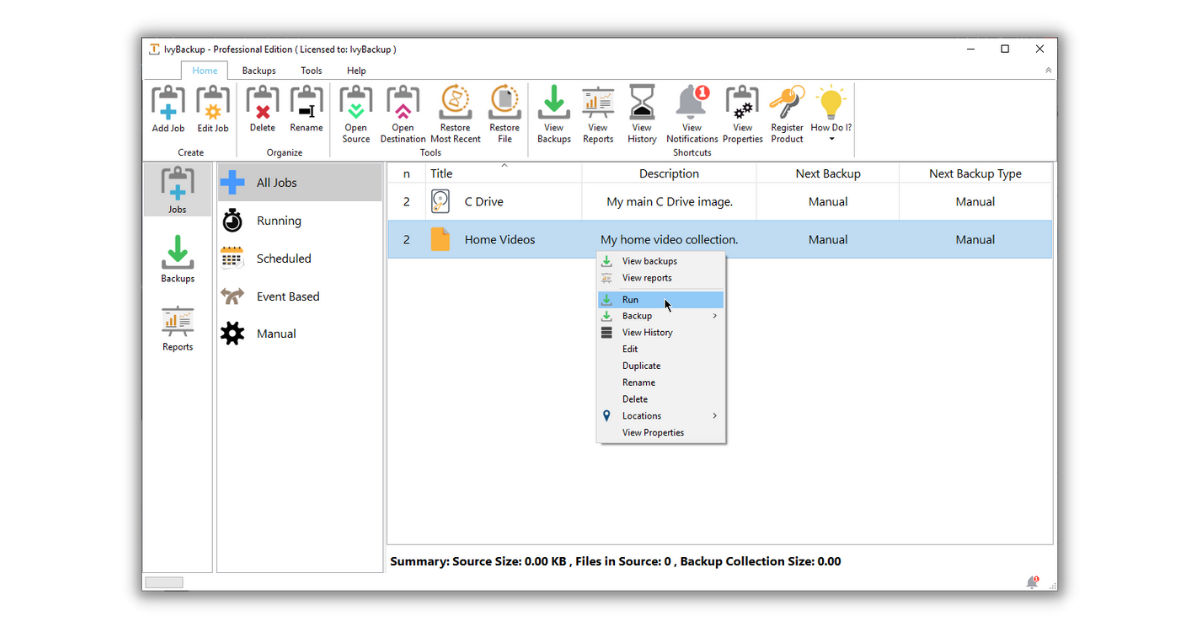
Task: Expand the How Do I? dropdown
Action: 831,139
